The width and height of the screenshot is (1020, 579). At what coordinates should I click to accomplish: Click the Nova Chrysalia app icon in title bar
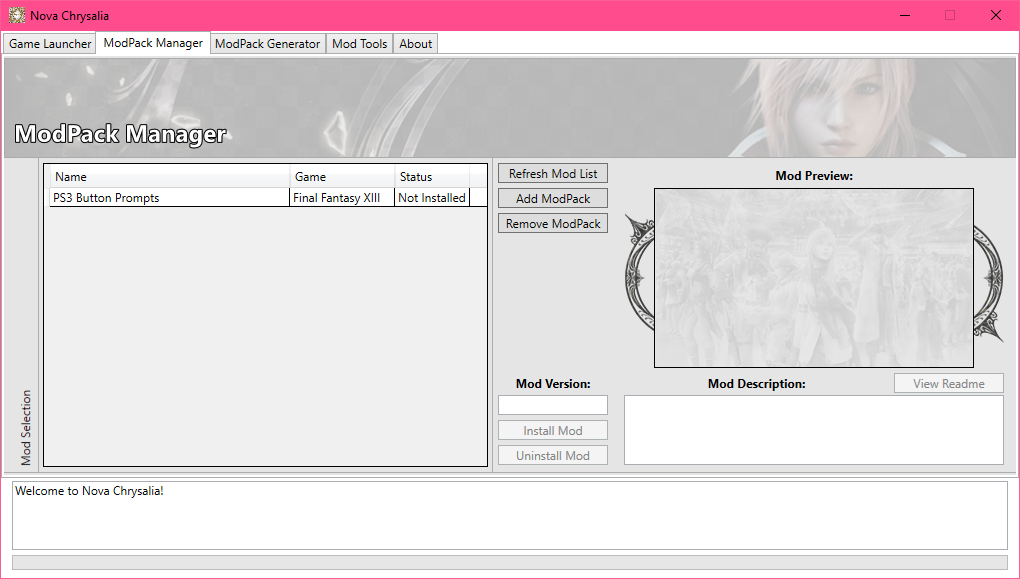[x=17, y=15]
